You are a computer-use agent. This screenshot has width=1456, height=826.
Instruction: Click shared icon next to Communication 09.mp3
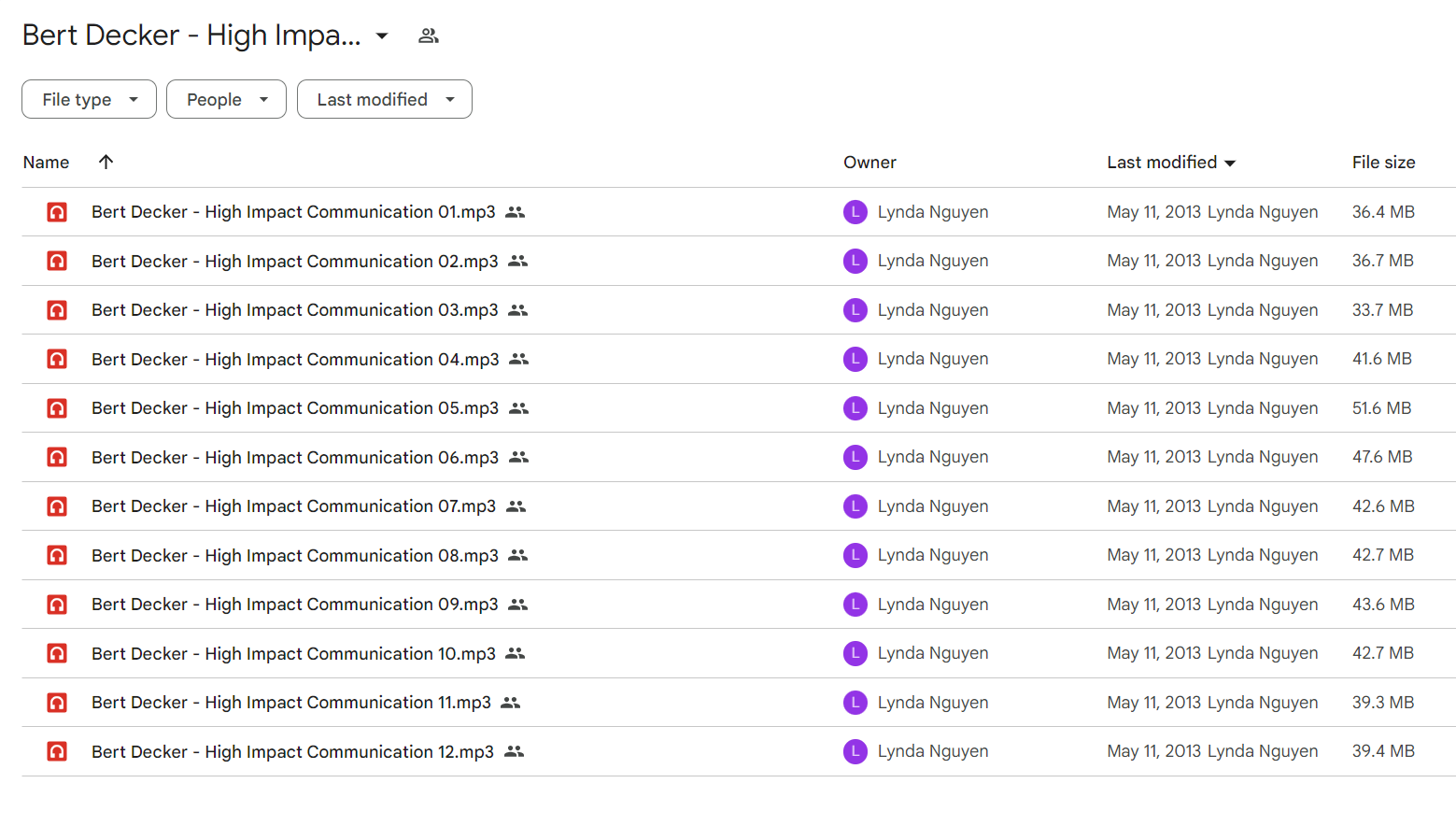click(518, 605)
